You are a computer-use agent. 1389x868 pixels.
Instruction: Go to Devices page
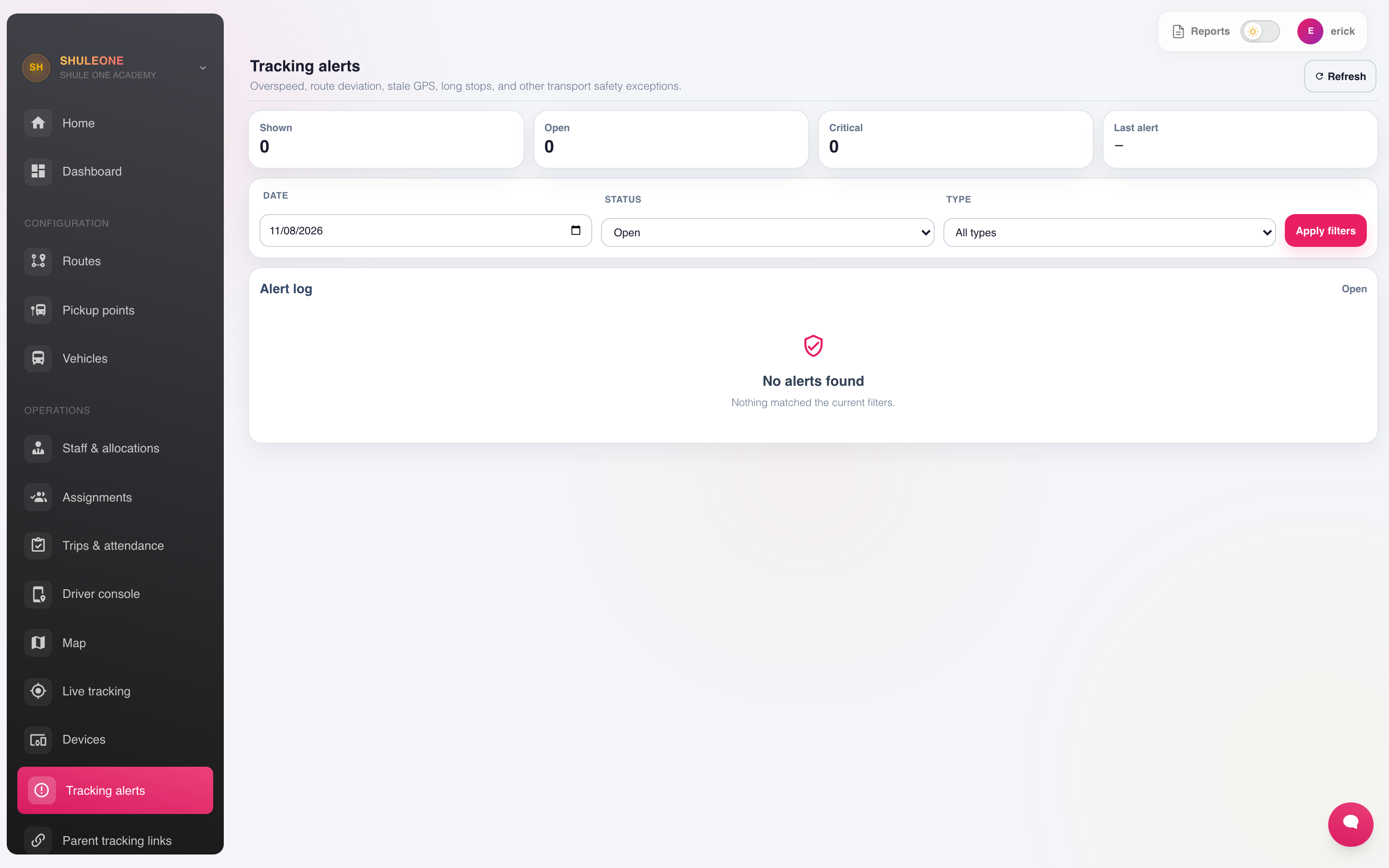click(115, 740)
